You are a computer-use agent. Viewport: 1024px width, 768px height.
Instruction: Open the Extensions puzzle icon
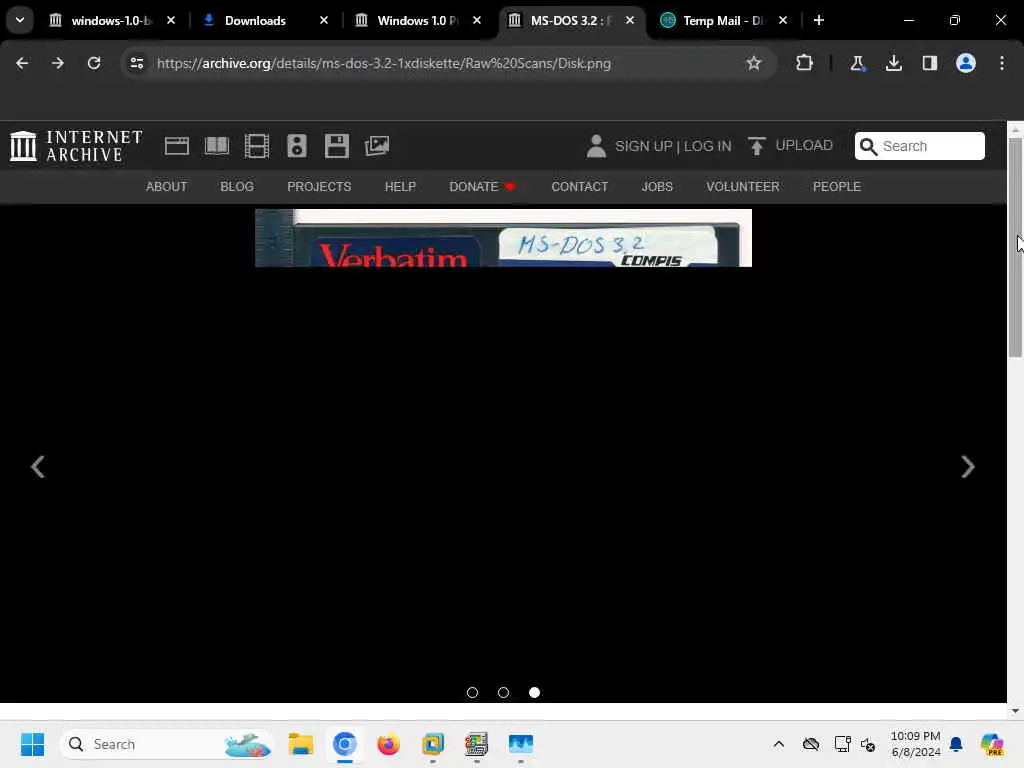point(805,63)
